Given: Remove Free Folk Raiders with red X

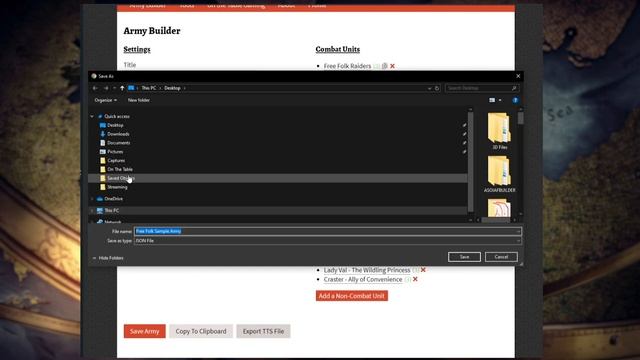Looking at the screenshot, I should (392, 66).
